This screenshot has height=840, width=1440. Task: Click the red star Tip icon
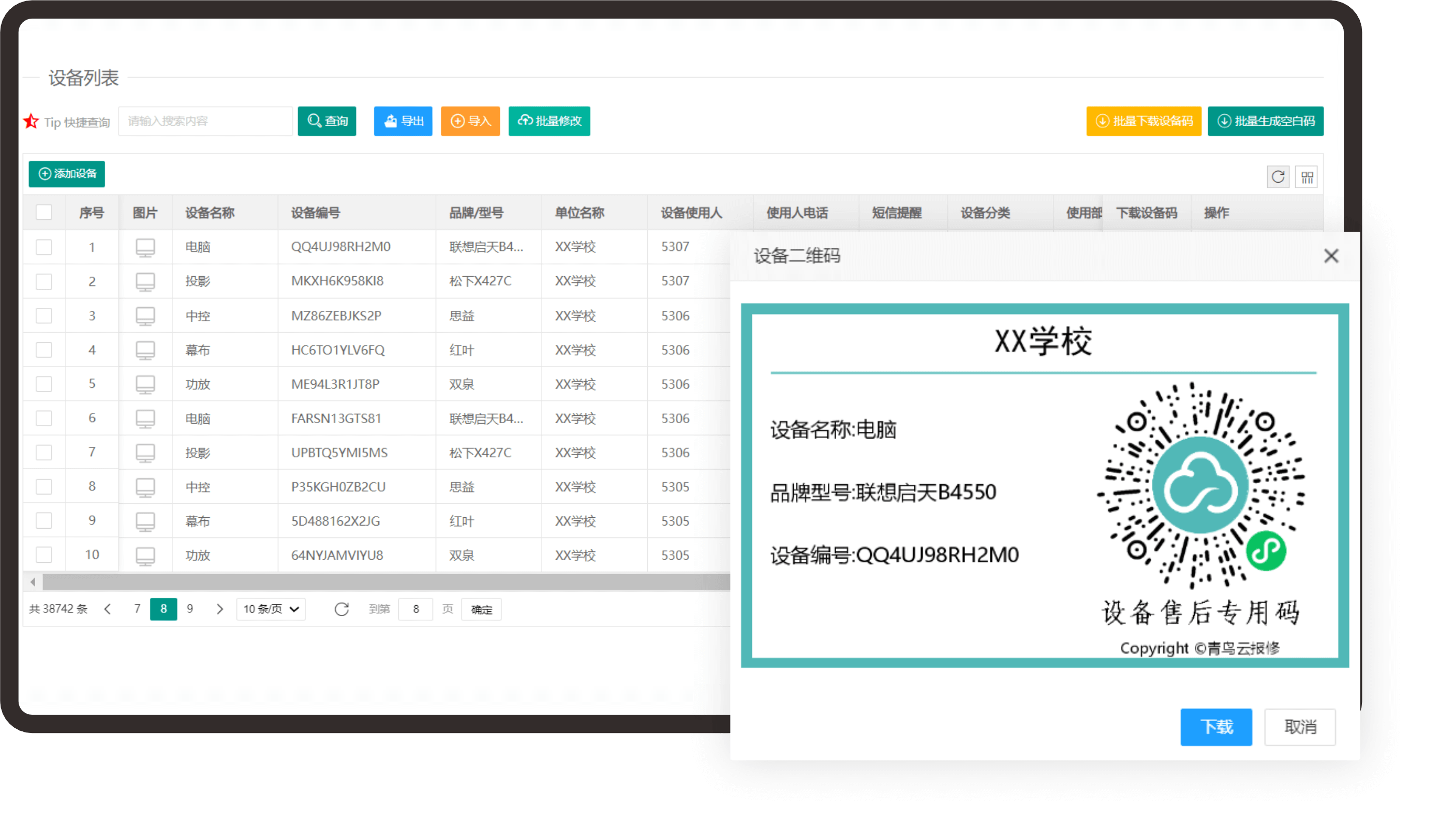31,121
